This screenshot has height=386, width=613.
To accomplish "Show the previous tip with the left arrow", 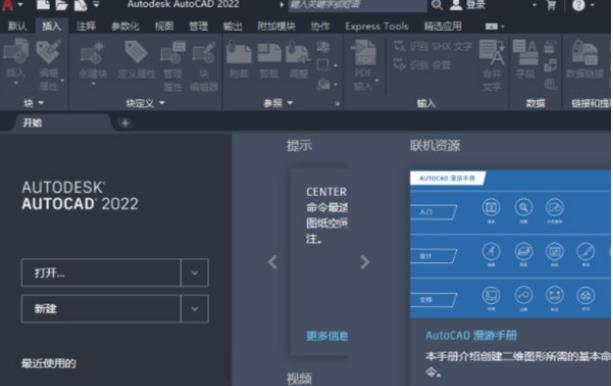I will 272,262.
